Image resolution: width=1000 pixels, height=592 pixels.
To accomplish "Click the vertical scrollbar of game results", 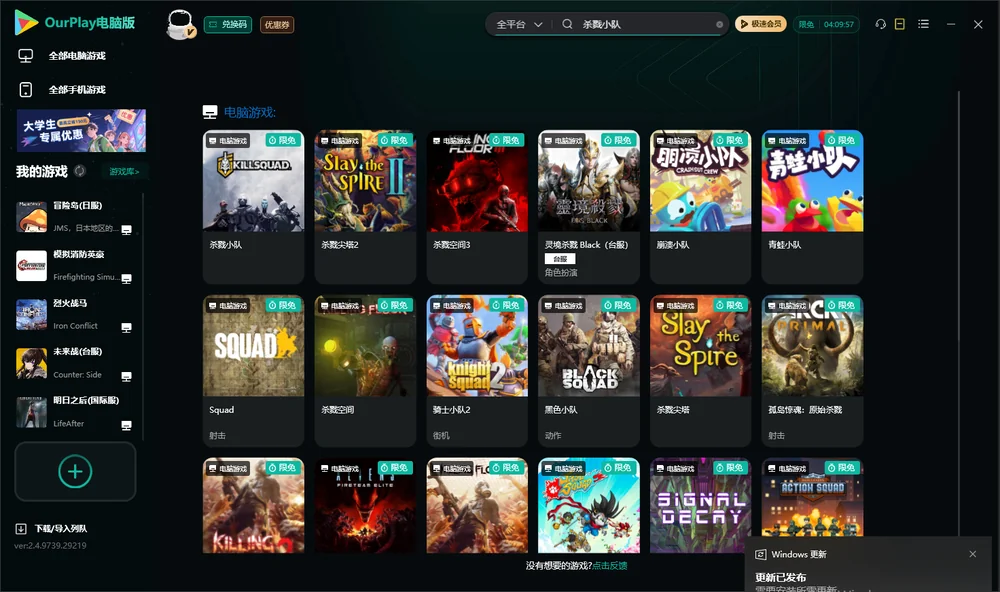I will pyautogui.click(x=958, y=313).
